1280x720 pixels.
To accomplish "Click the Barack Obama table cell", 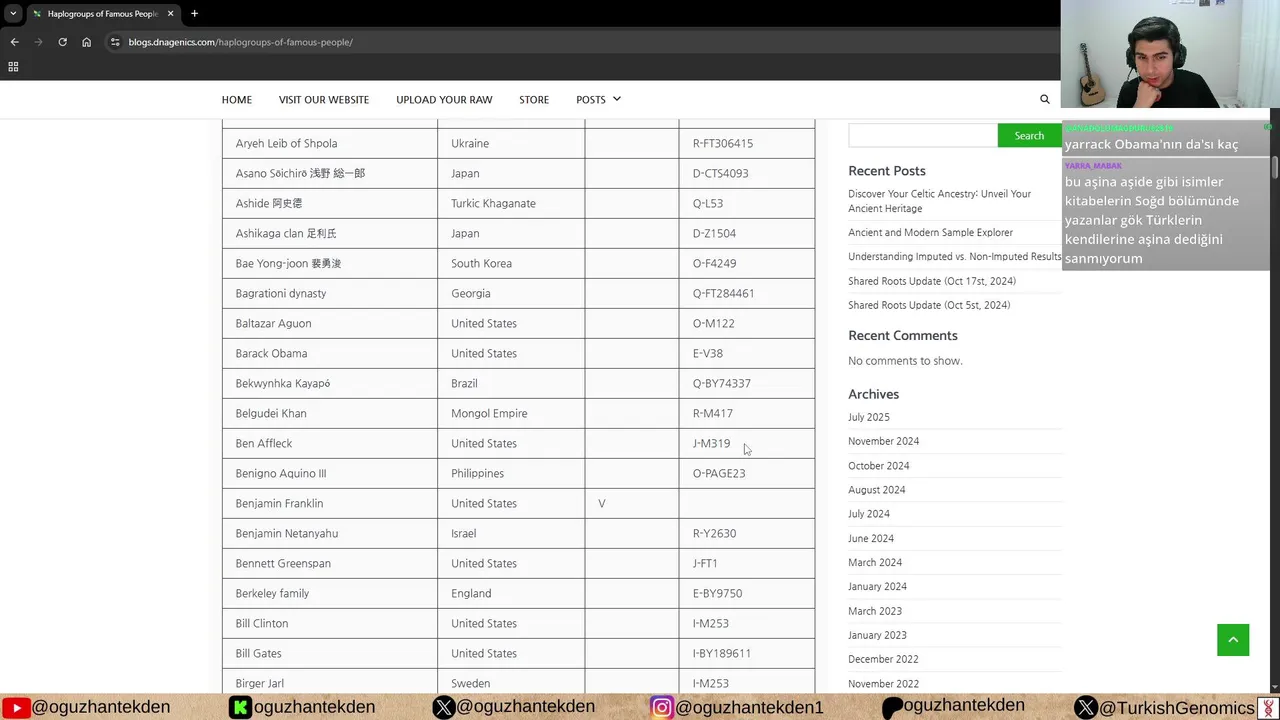I will pos(330,353).
